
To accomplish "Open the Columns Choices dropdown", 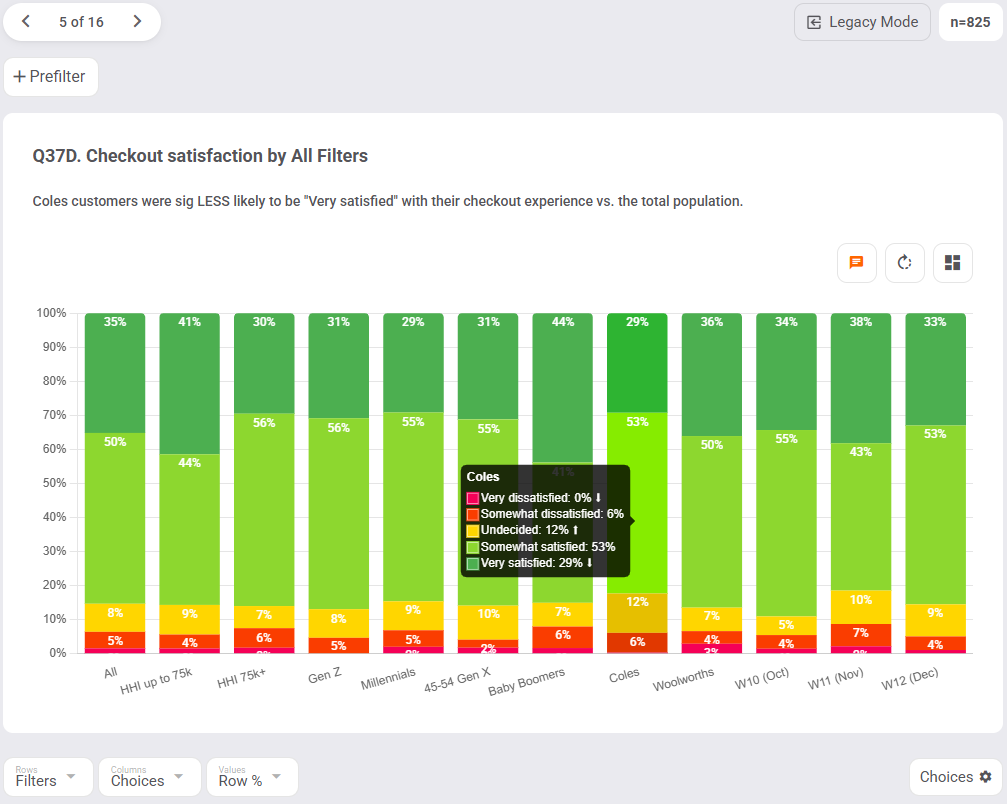I will pos(150,777).
